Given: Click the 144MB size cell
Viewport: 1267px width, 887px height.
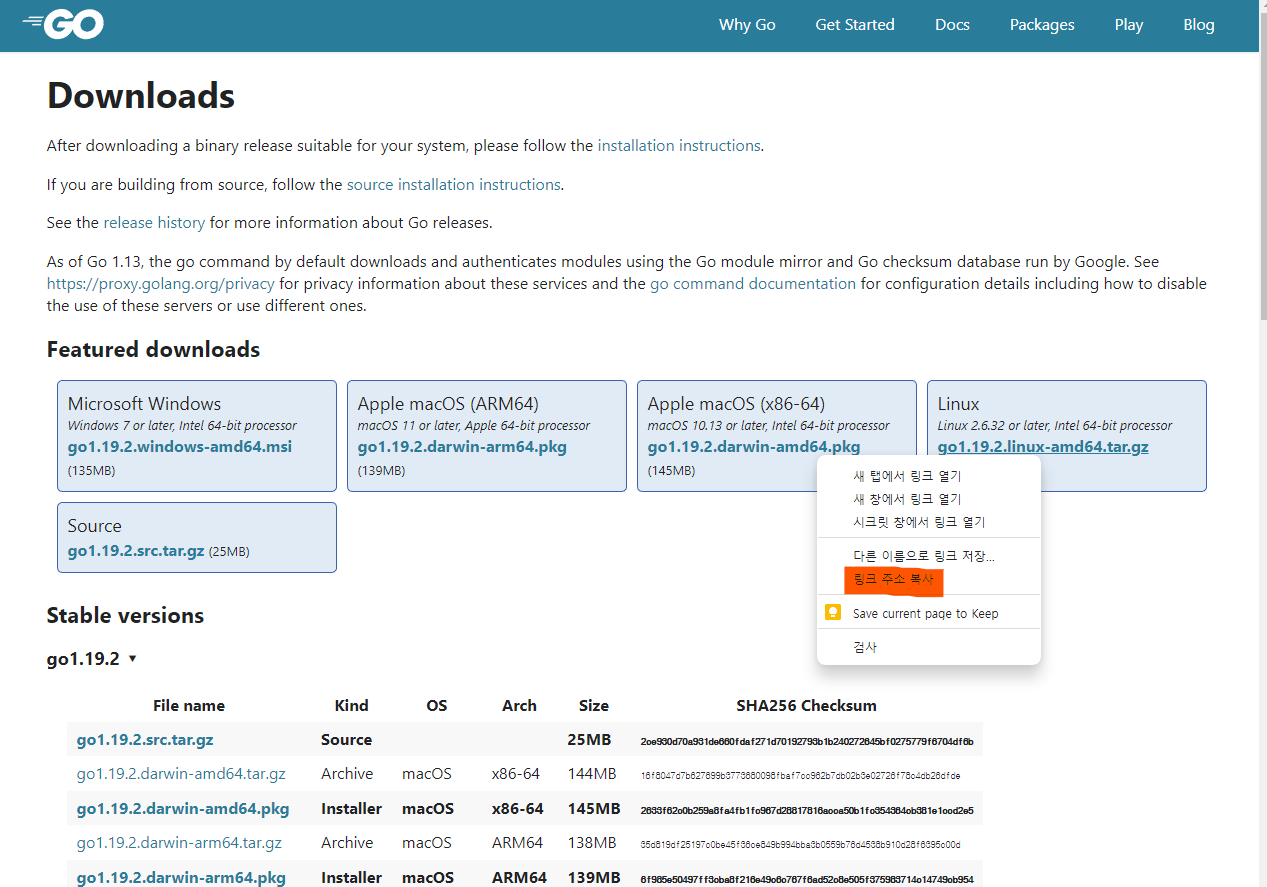Looking at the screenshot, I should (592, 774).
